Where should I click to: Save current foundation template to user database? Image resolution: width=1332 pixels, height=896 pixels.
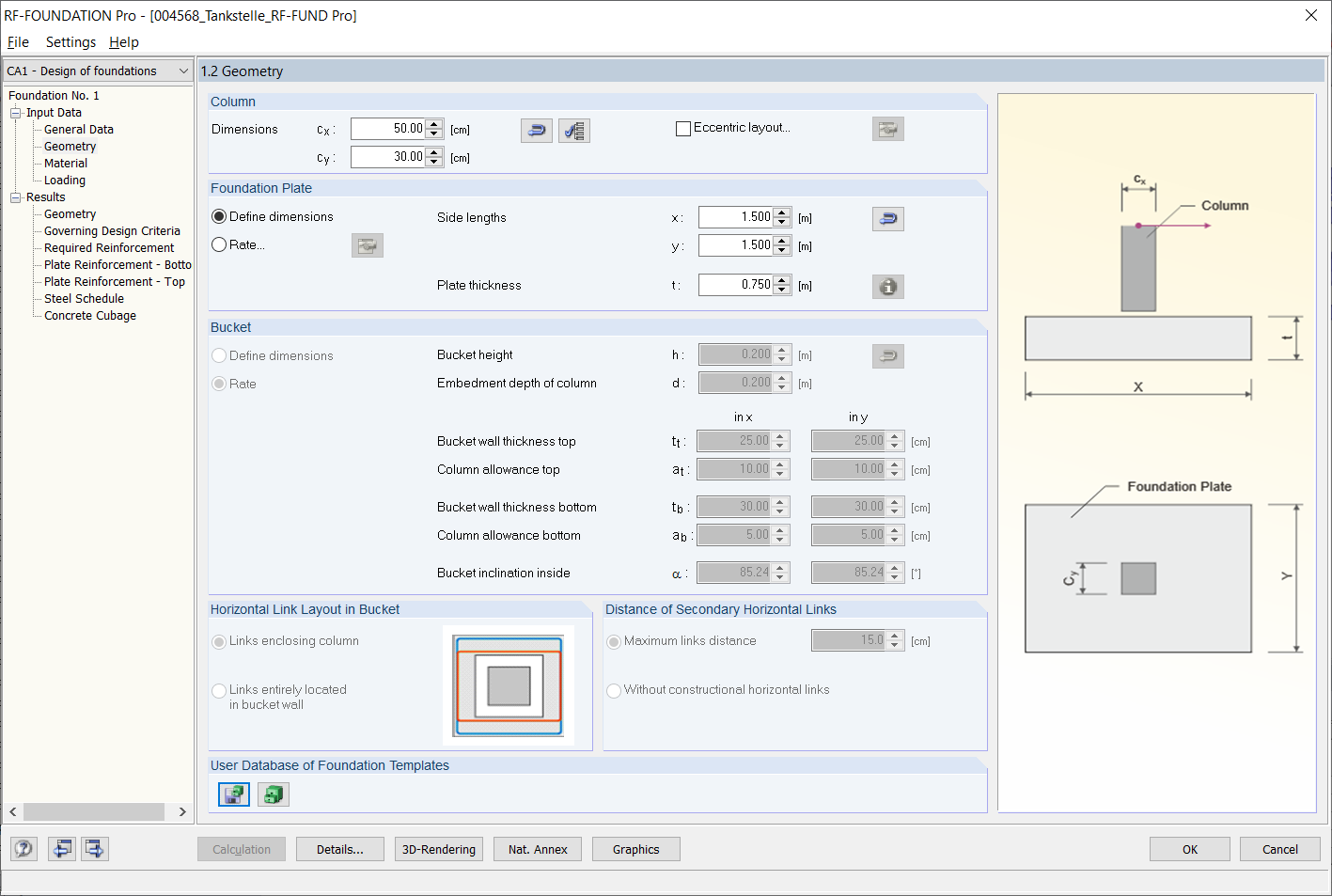[233, 794]
